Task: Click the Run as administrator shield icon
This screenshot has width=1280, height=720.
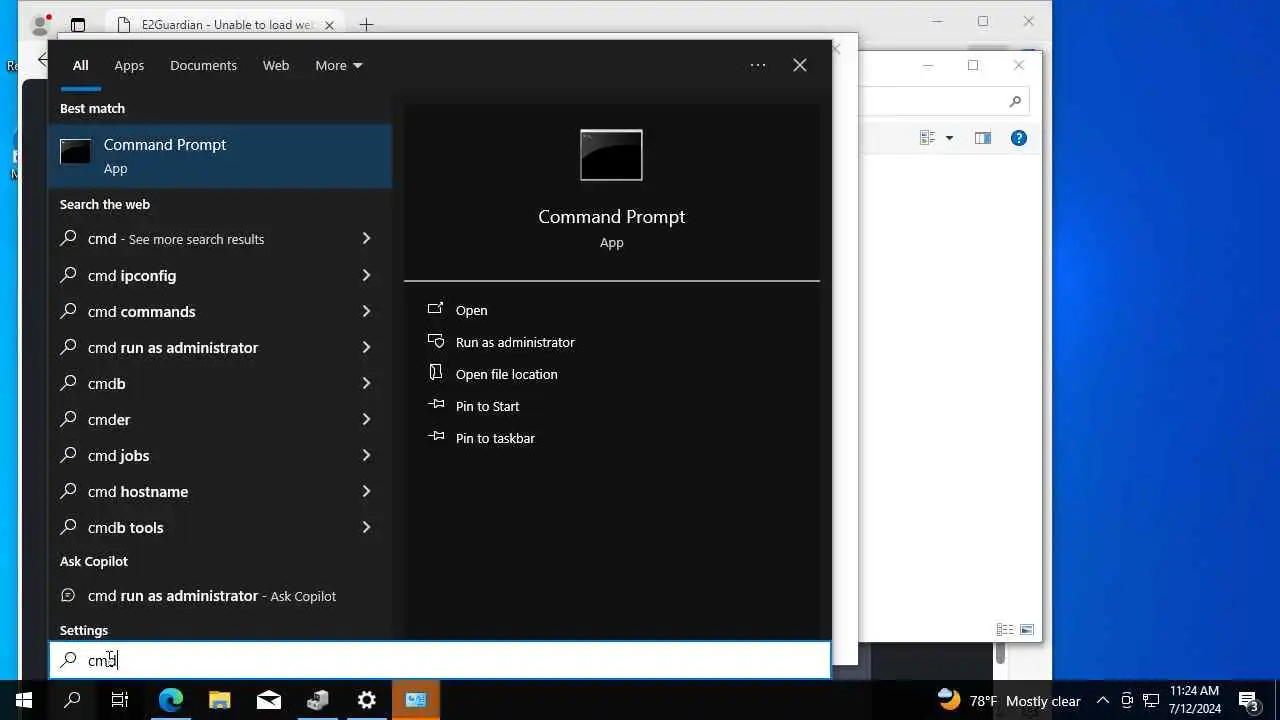Action: point(436,341)
